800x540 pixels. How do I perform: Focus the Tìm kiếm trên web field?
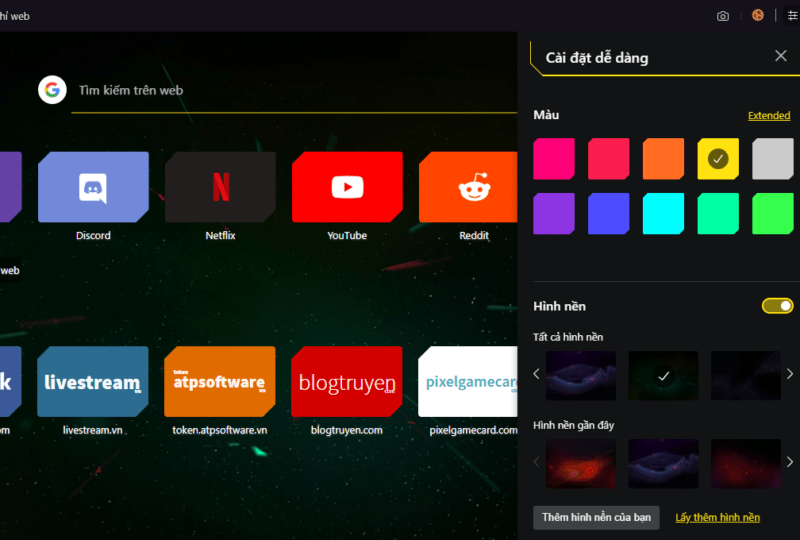pos(294,90)
